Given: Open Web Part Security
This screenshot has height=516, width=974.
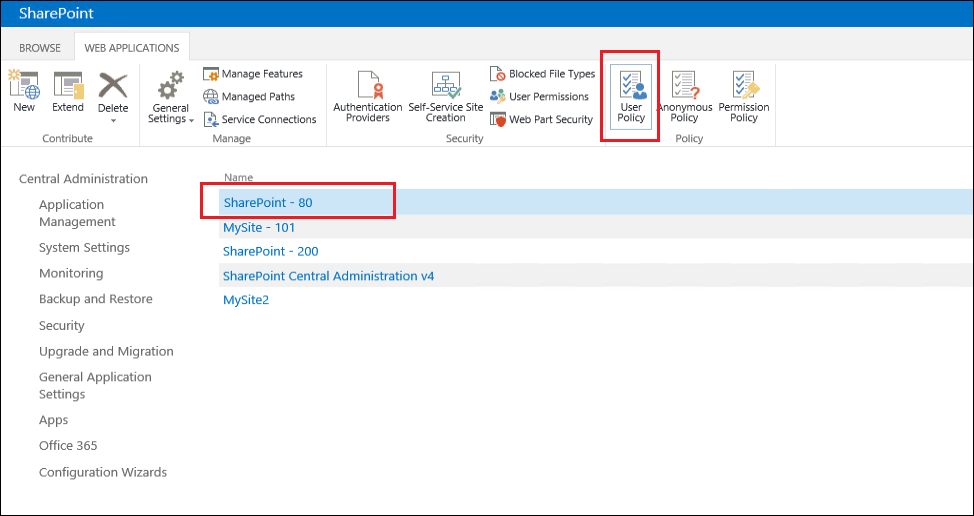Looking at the screenshot, I should point(542,119).
